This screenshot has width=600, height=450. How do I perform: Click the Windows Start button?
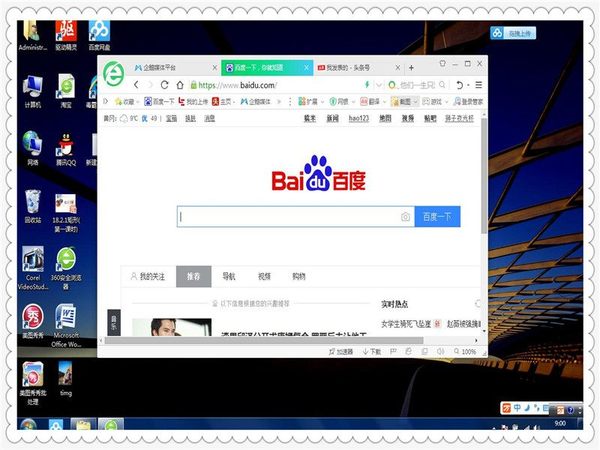(29, 424)
